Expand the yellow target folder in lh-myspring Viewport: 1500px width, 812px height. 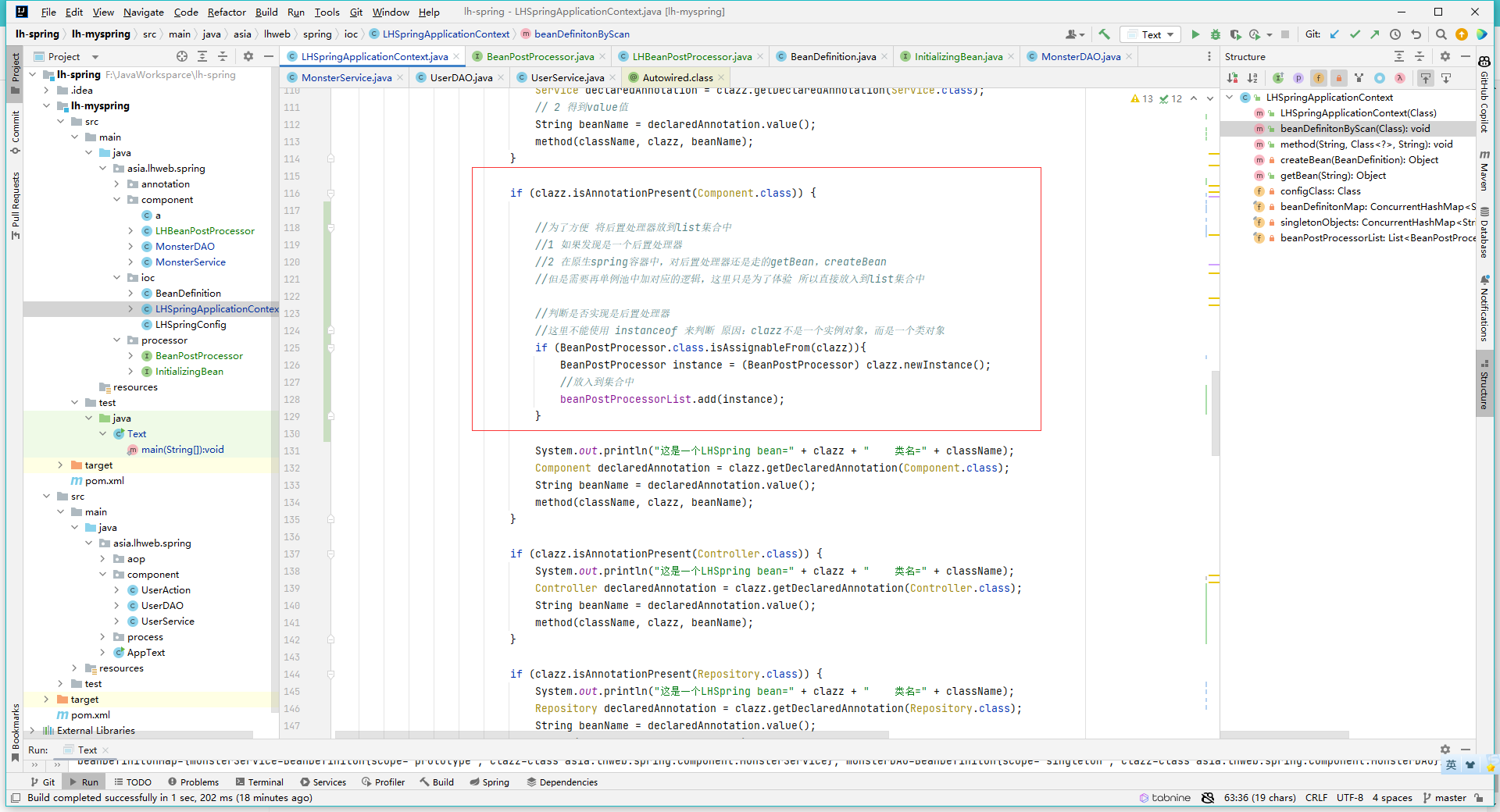click(61, 465)
